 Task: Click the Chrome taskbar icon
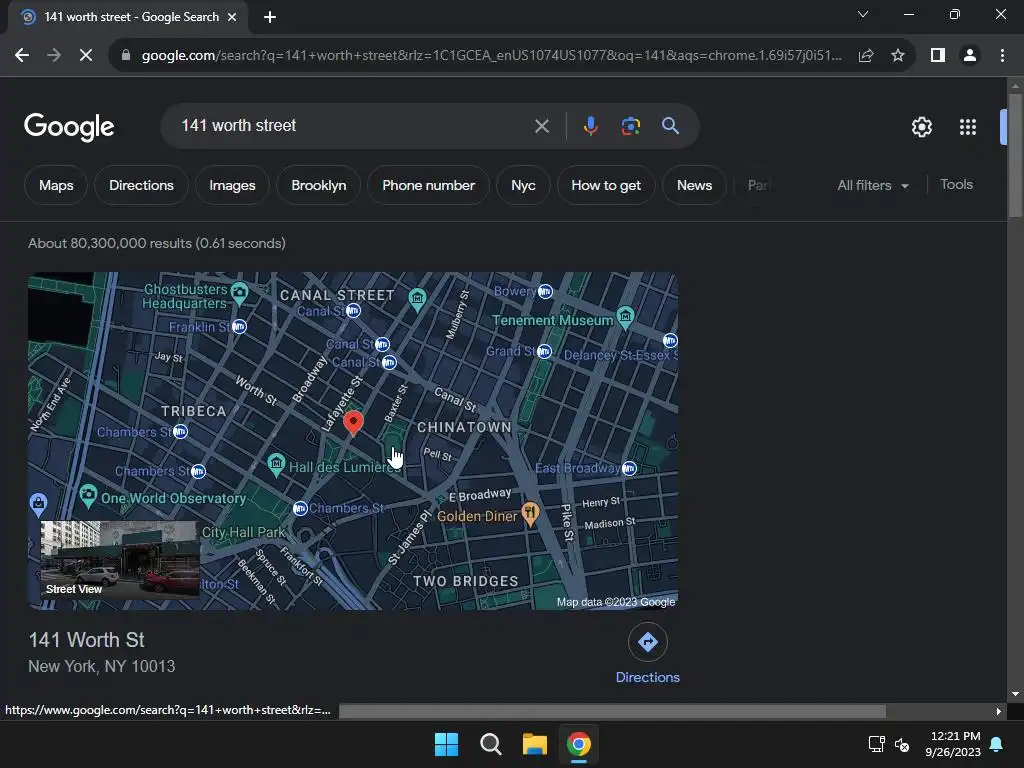tap(579, 744)
